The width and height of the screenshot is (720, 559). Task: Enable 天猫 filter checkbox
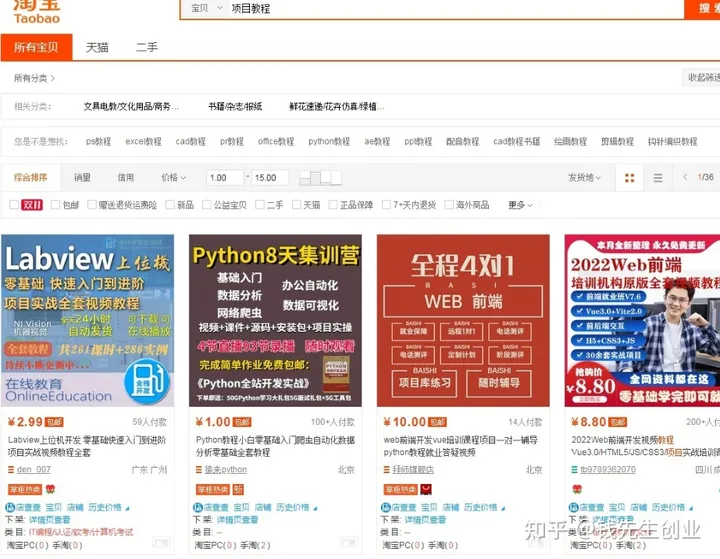pos(297,204)
